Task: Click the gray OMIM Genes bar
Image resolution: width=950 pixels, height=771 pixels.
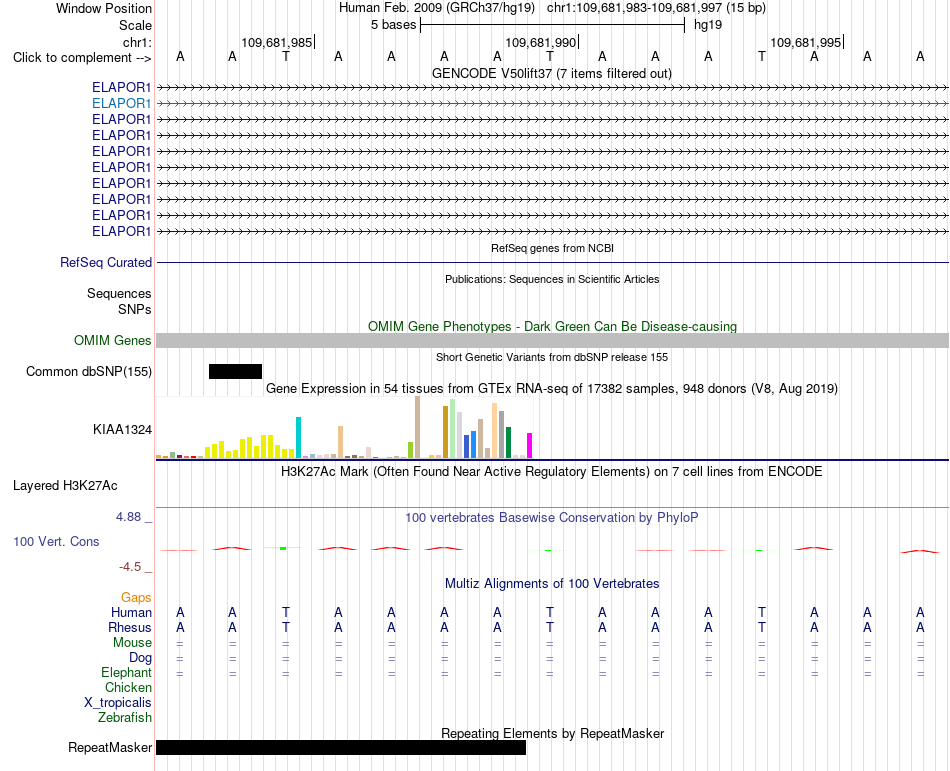Action: pos(552,340)
